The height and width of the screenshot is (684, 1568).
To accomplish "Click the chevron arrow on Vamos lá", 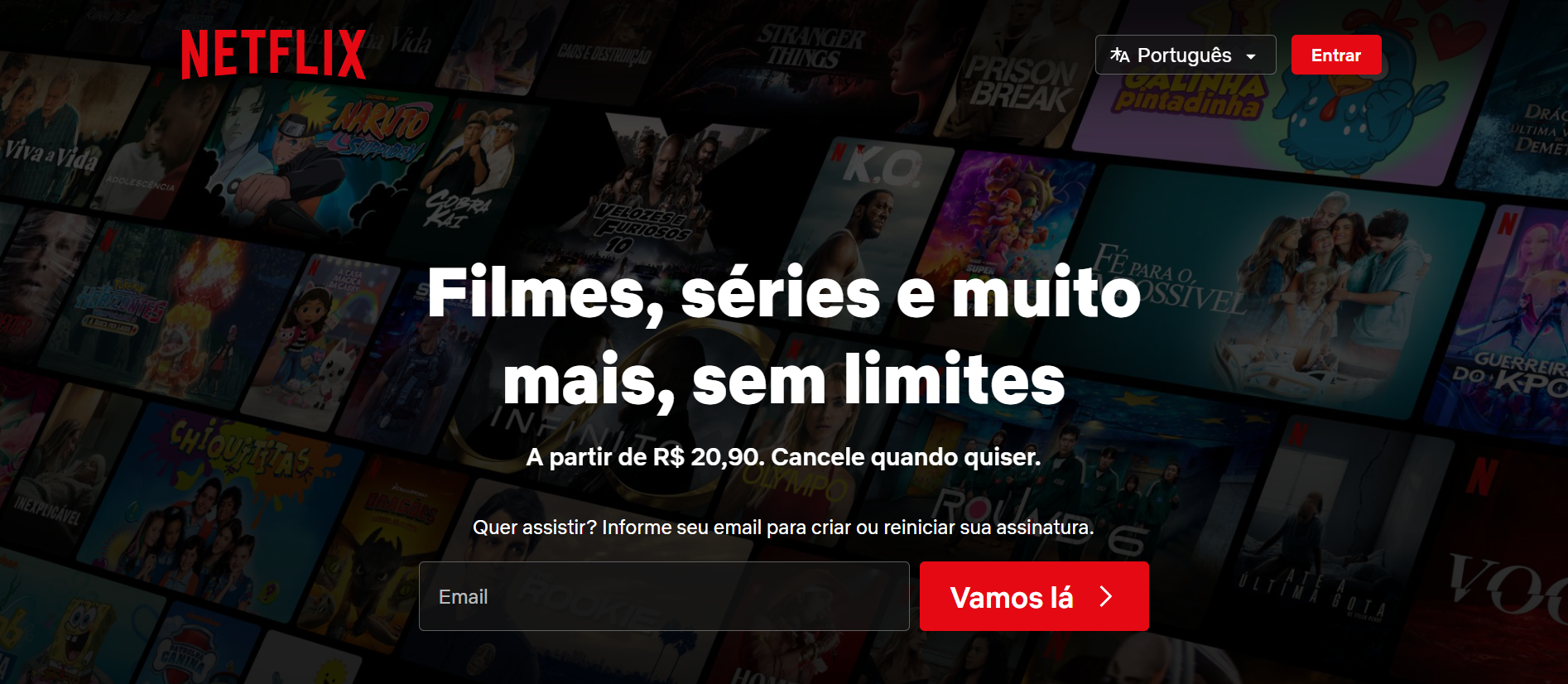I will [1106, 596].
